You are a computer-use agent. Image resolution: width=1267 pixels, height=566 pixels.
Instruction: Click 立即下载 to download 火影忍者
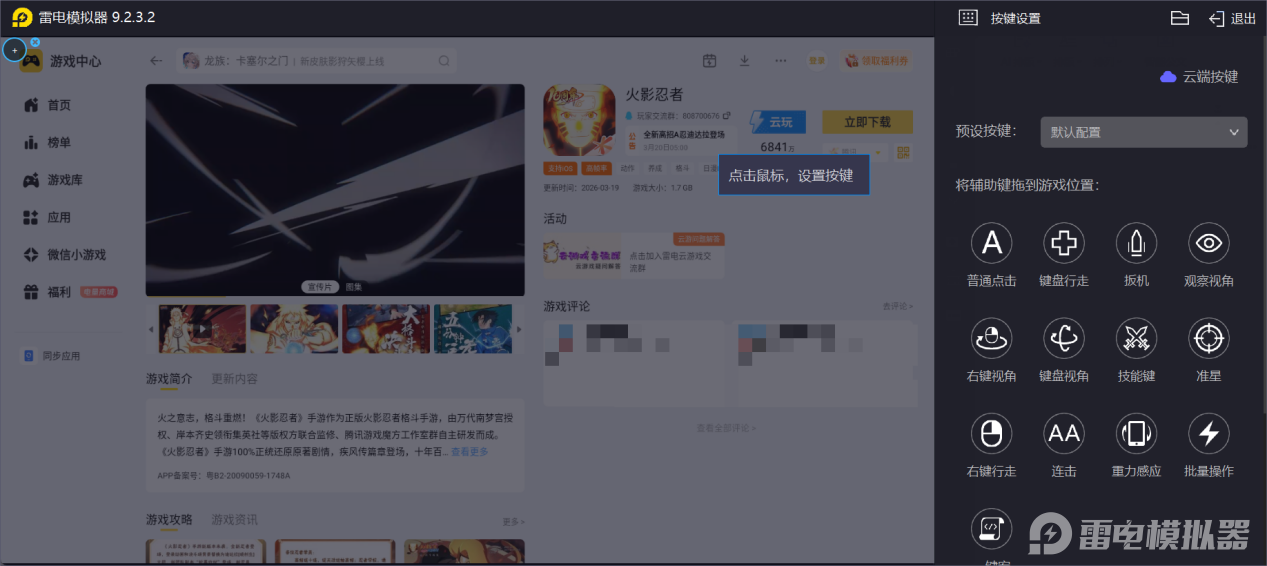(867, 122)
